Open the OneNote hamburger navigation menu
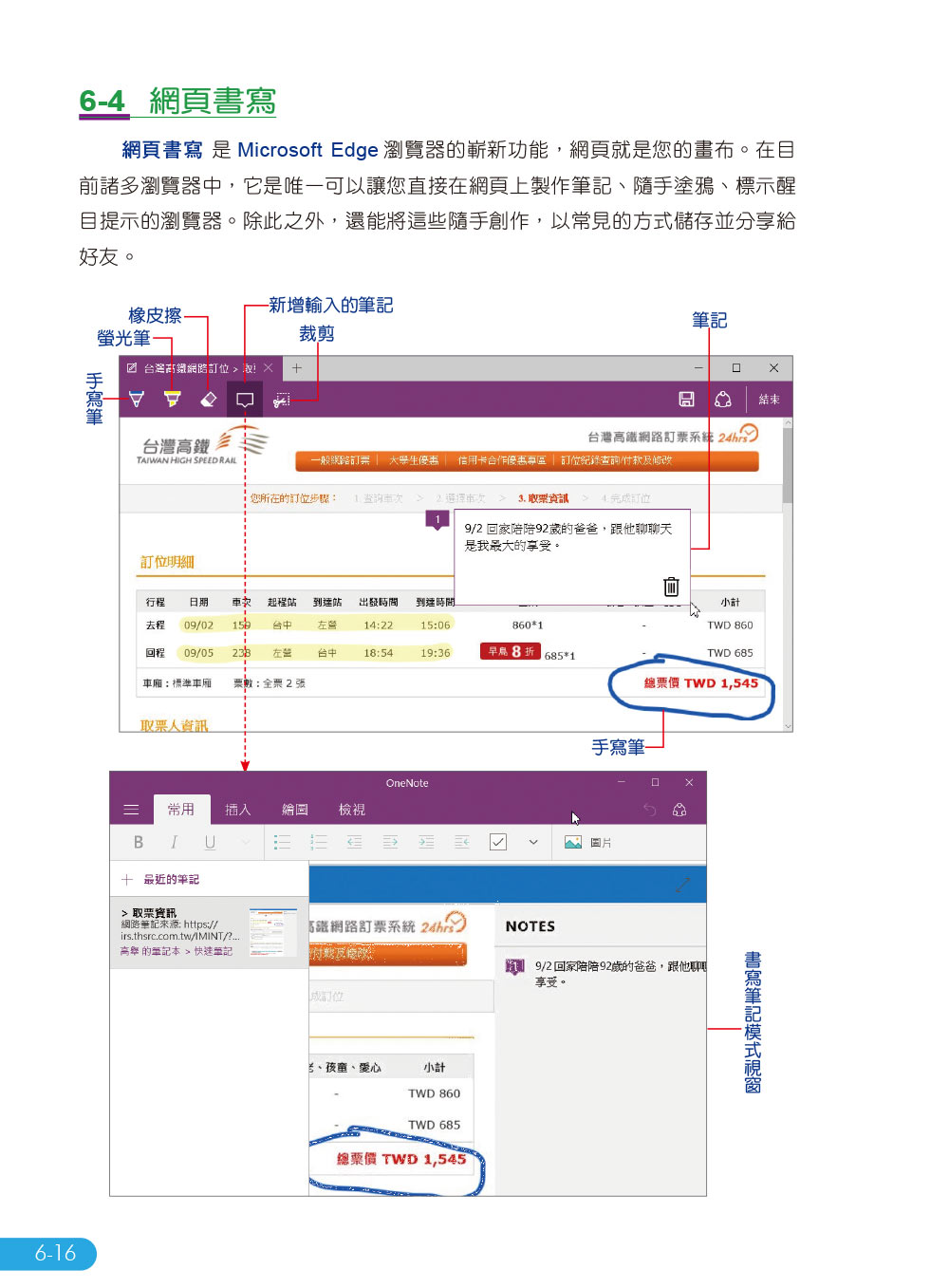 coord(131,810)
